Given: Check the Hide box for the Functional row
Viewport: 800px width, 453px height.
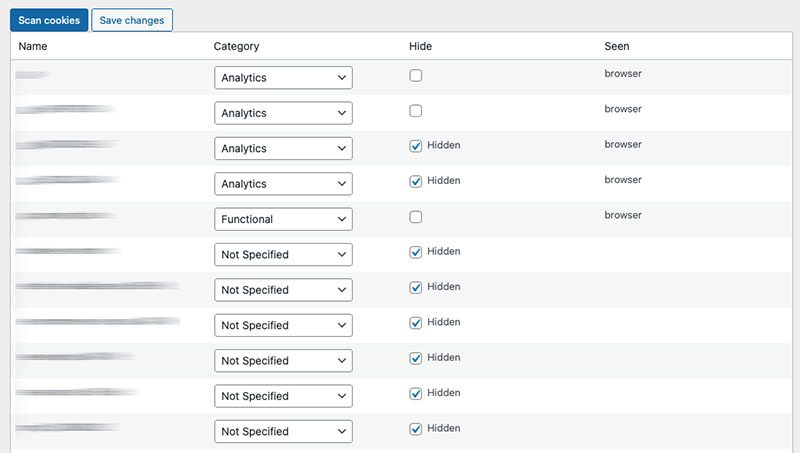Looking at the screenshot, I should pos(416,217).
